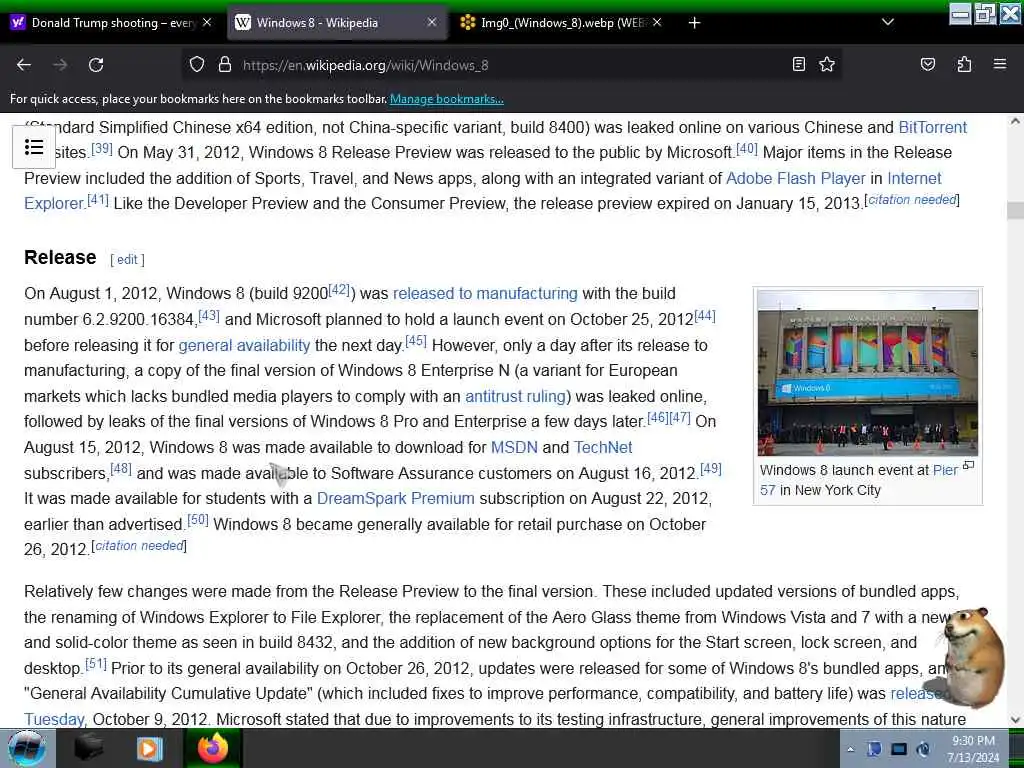This screenshot has height=768, width=1024.
Task: Save page to Pocket
Action: [x=927, y=64]
